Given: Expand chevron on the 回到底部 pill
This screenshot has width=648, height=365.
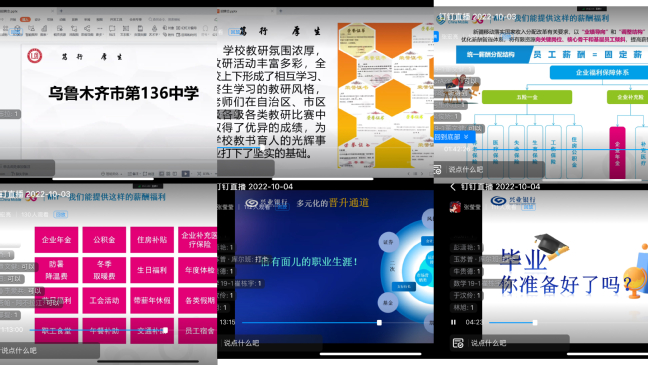Looking at the screenshot, I should (466, 137).
